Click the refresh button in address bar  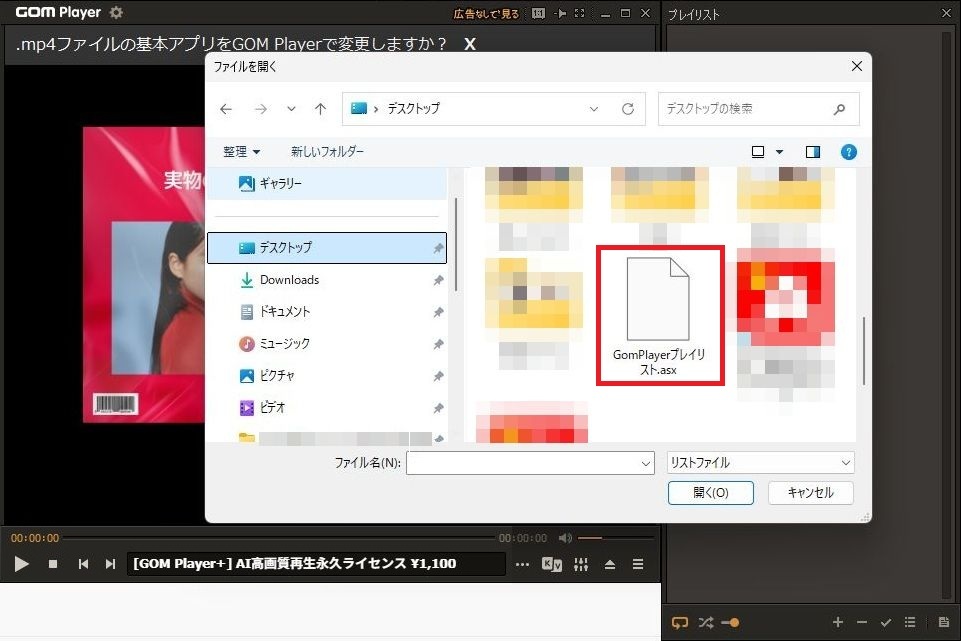tap(628, 109)
